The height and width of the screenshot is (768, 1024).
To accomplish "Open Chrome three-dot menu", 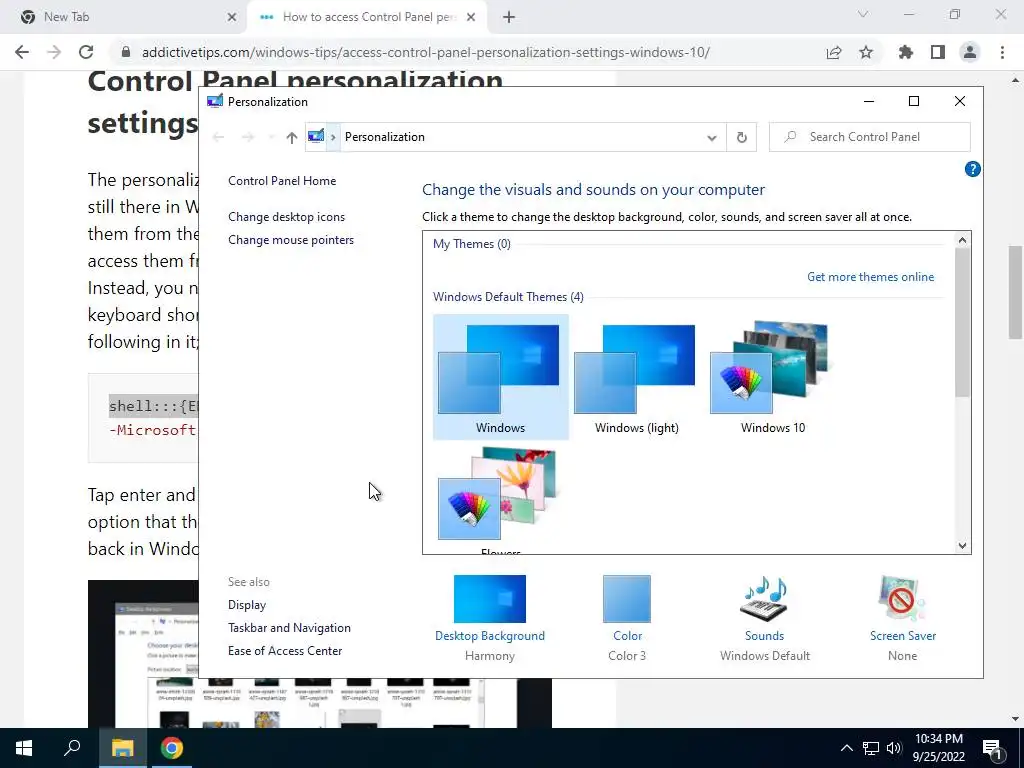I will [1002, 52].
